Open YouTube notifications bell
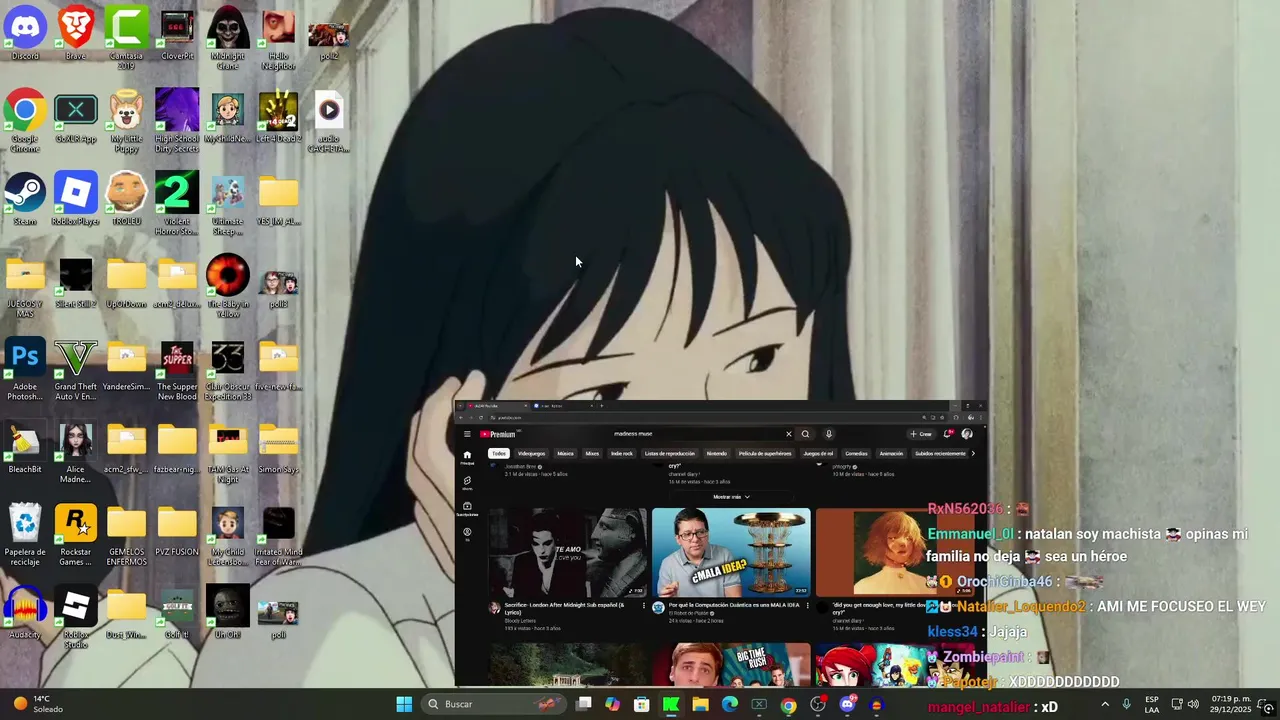 pyautogui.click(x=948, y=434)
